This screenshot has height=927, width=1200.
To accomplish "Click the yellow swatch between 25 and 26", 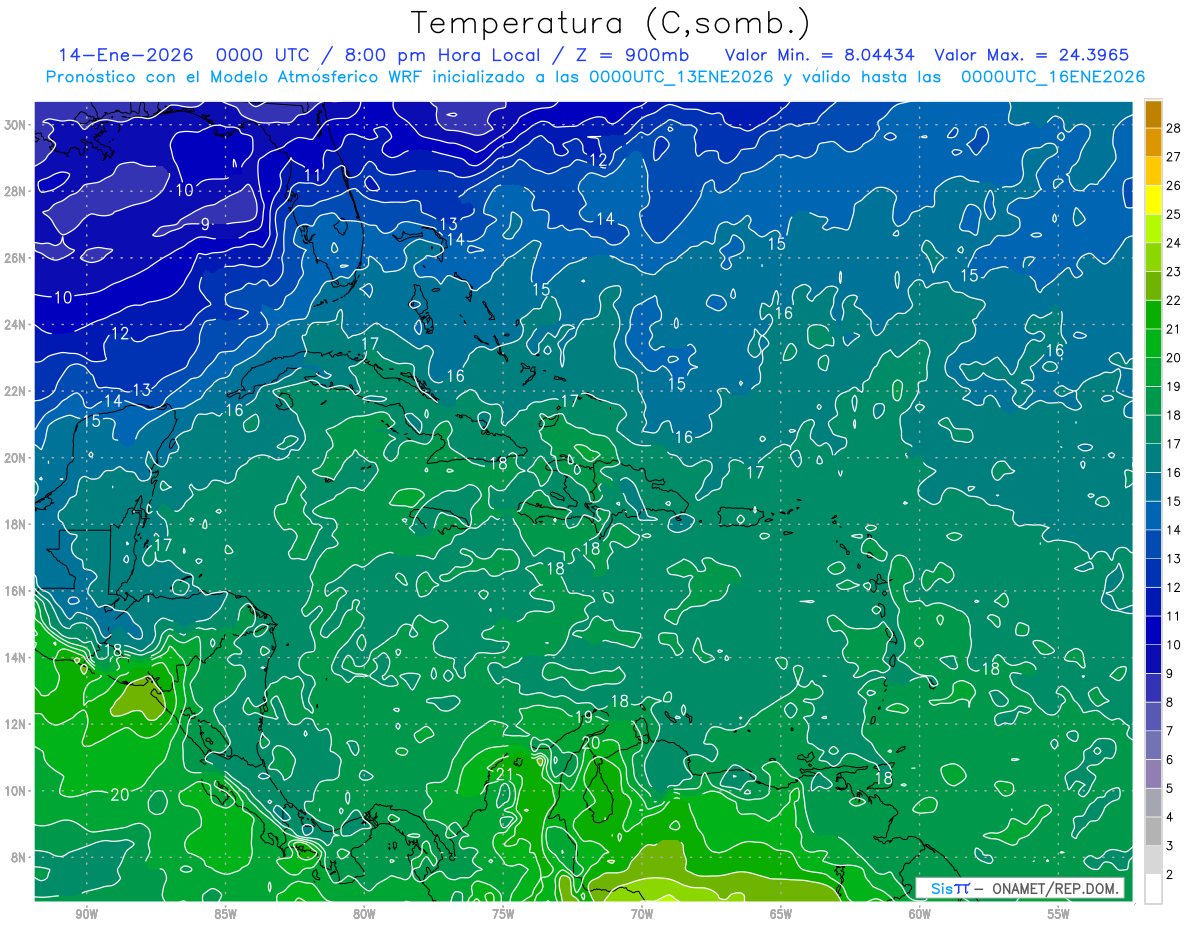I will point(1153,200).
